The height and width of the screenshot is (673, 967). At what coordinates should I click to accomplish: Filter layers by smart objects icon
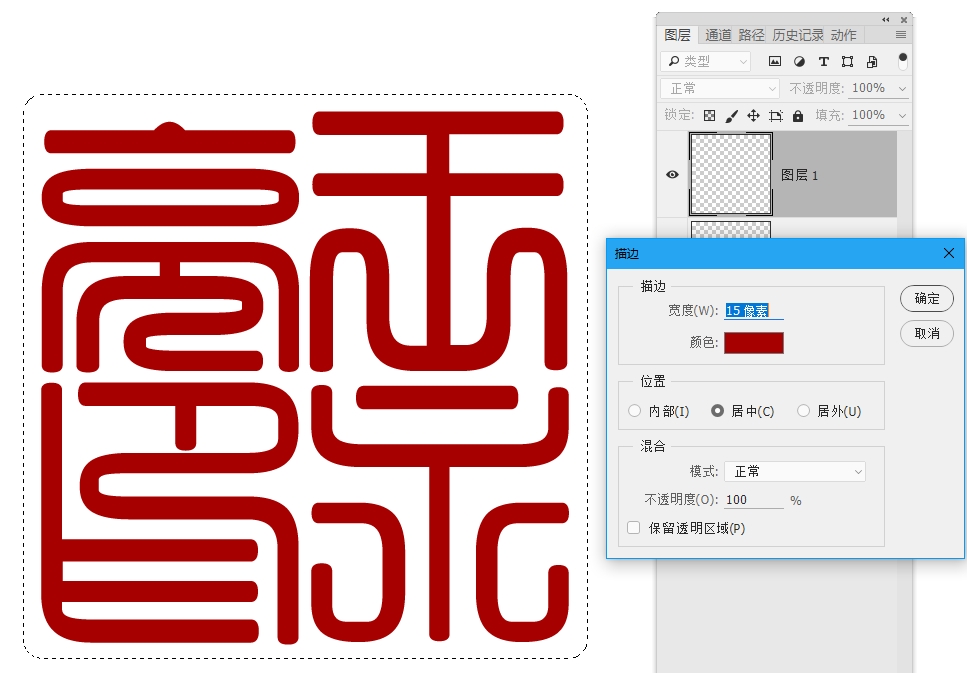pos(873,62)
